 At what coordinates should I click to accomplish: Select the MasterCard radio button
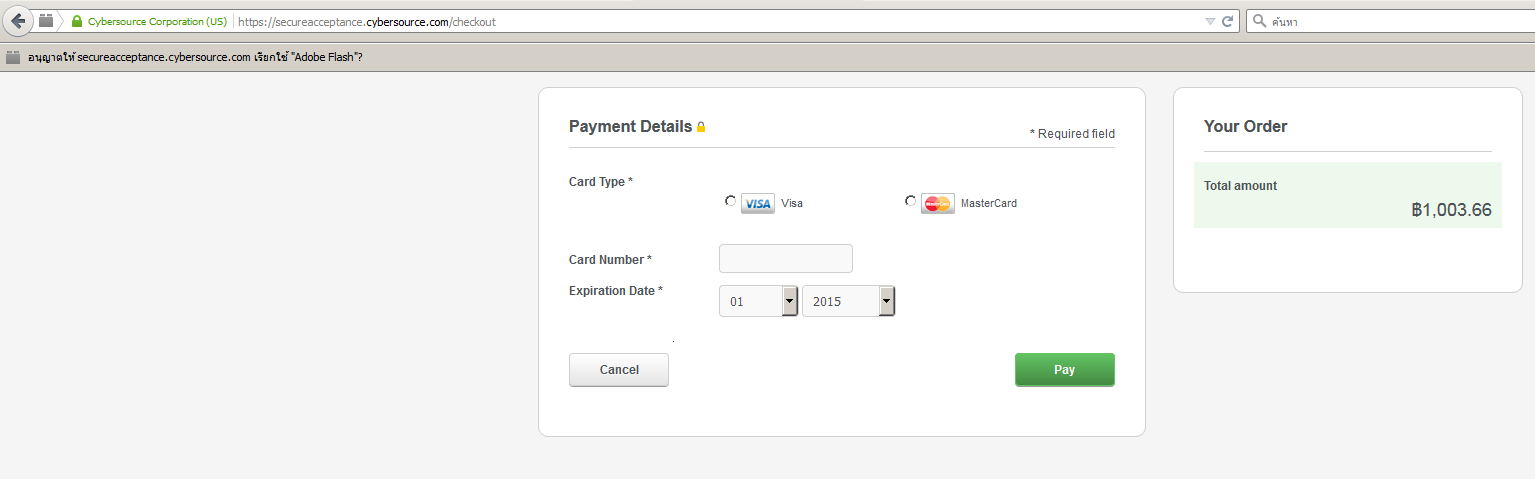911,201
